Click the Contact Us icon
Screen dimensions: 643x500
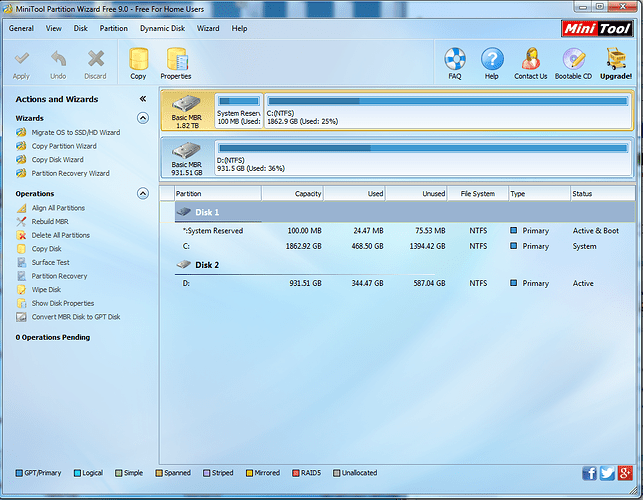click(x=531, y=59)
